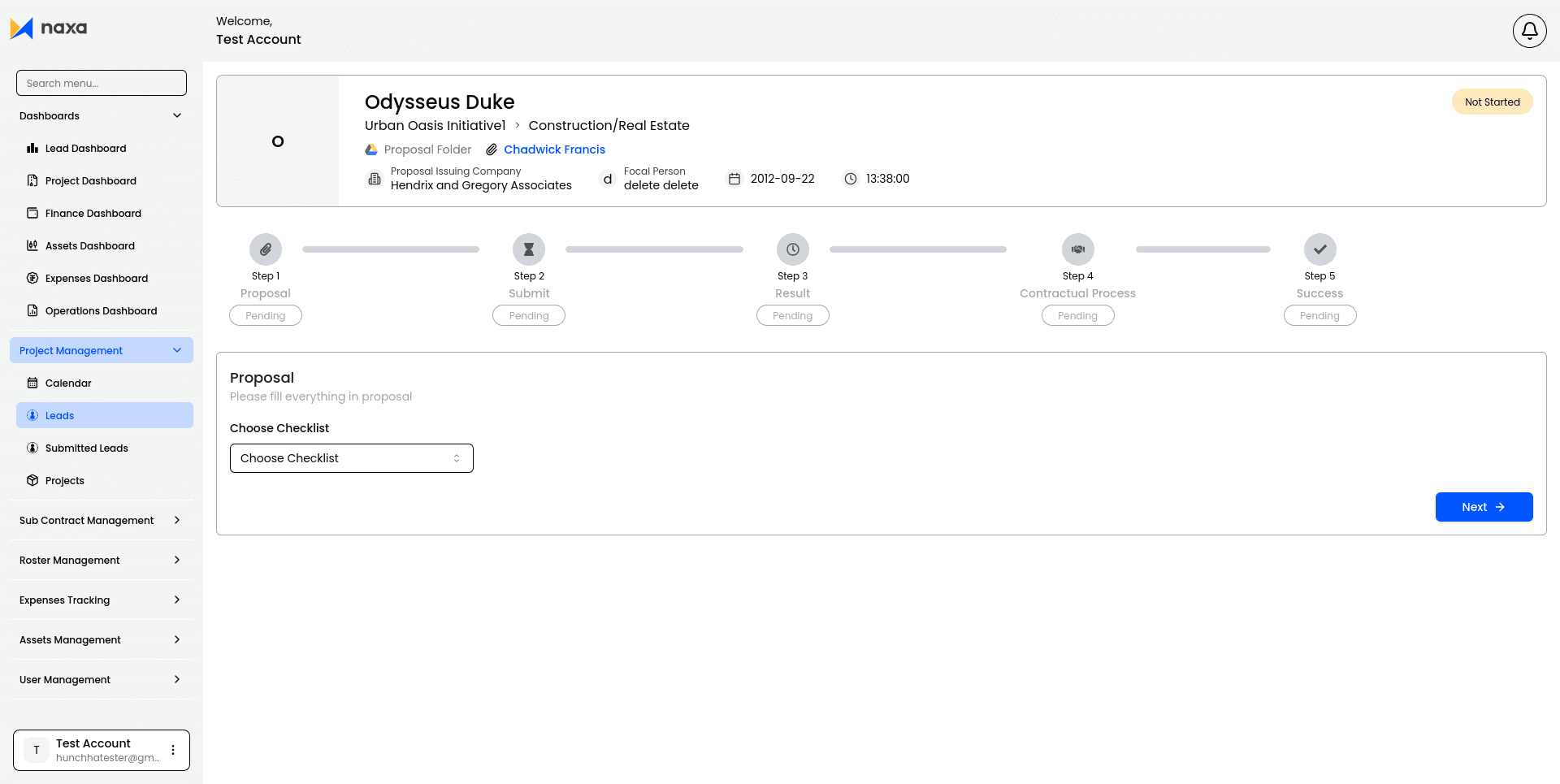
Task: Click the Step 5 Success checkmark icon
Action: click(1319, 249)
